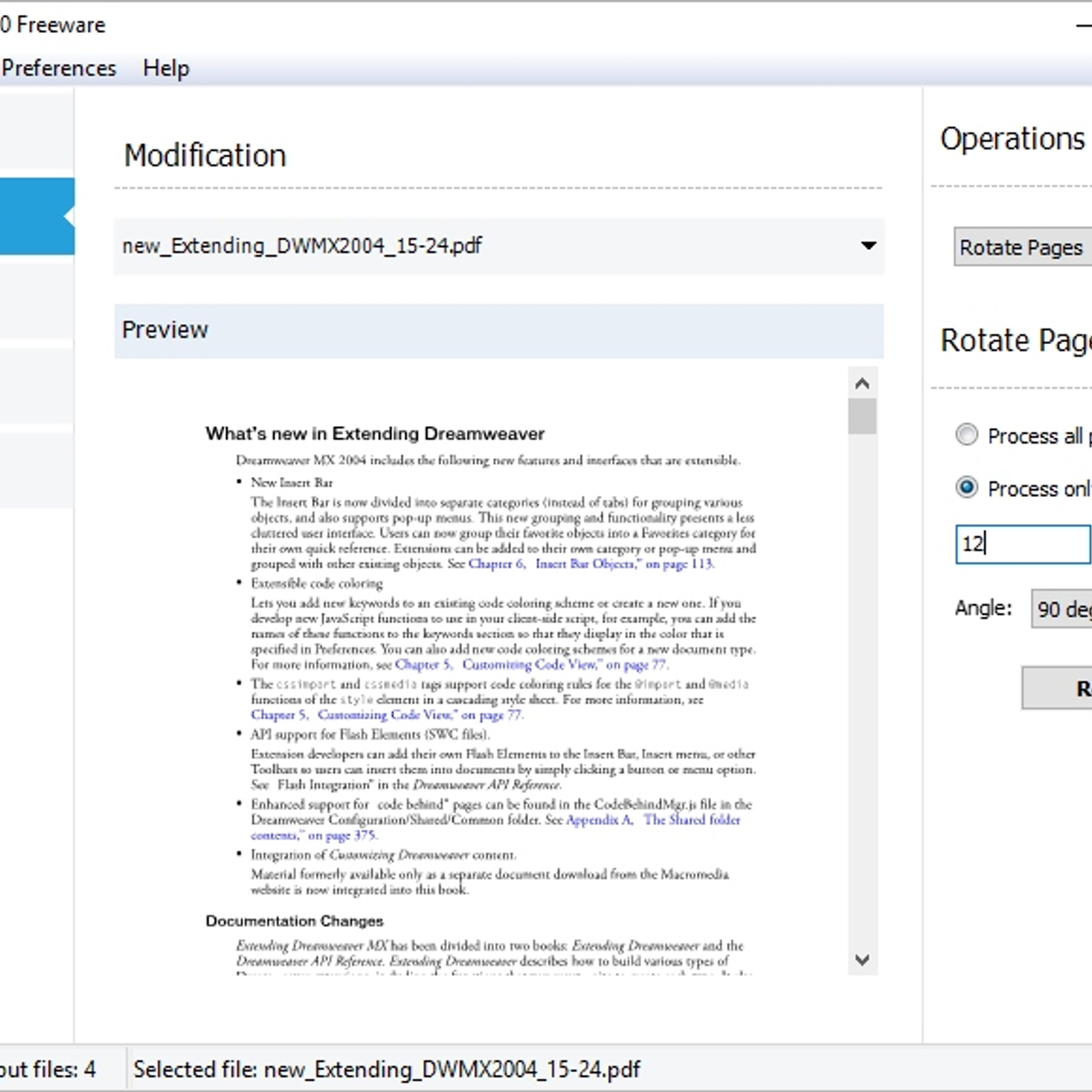The image size is (1092, 1092).
Task: Click the preview scroll down arrow
Action: tap(862, 960)
